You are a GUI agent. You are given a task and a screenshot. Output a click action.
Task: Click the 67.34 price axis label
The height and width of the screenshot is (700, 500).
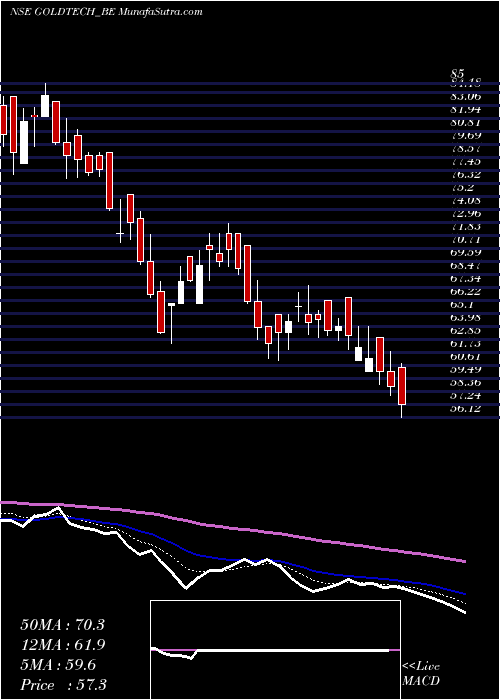coord(466,279)
